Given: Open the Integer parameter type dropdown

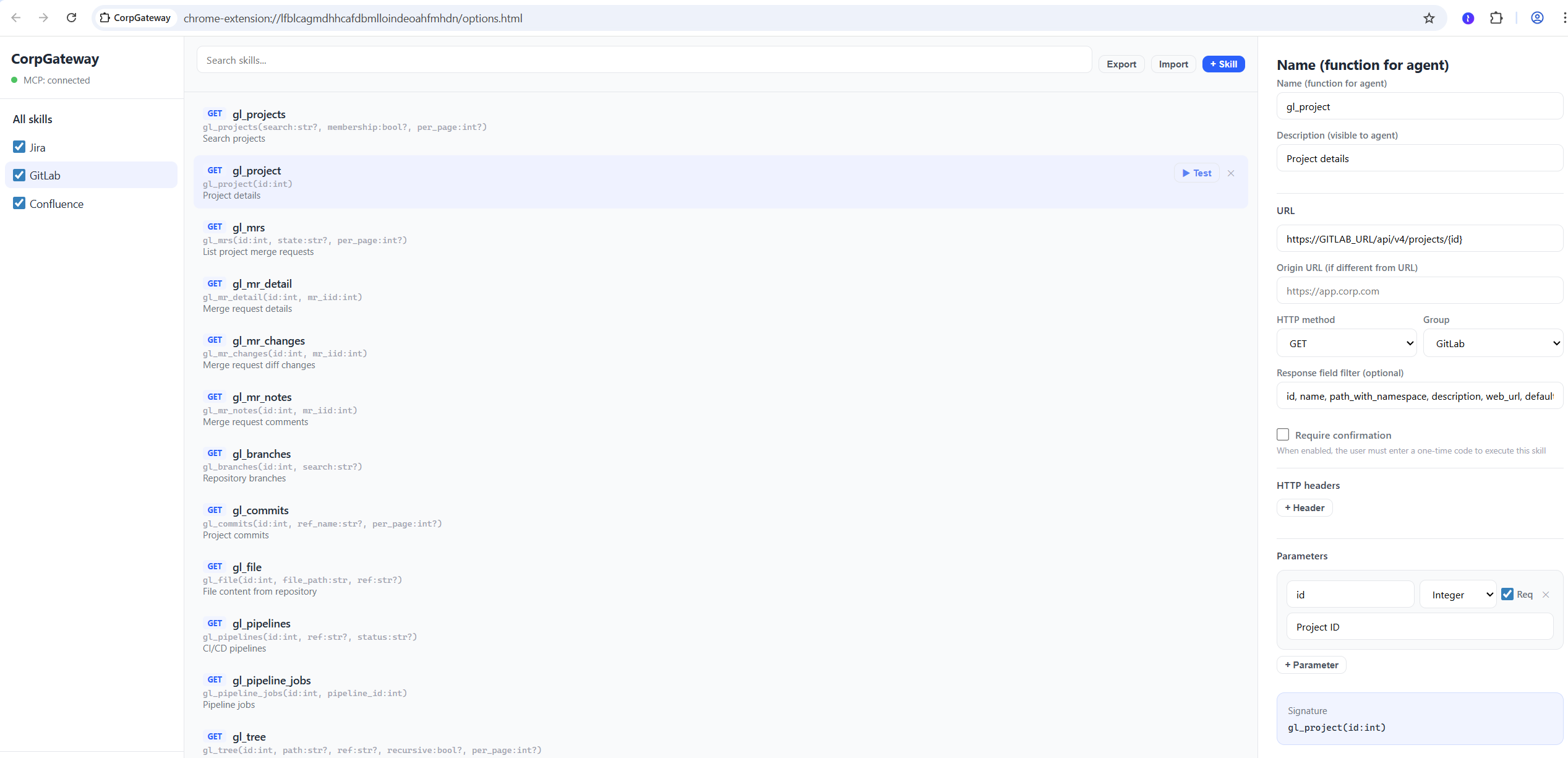Looking at the screenshot, I should 1458,595.
